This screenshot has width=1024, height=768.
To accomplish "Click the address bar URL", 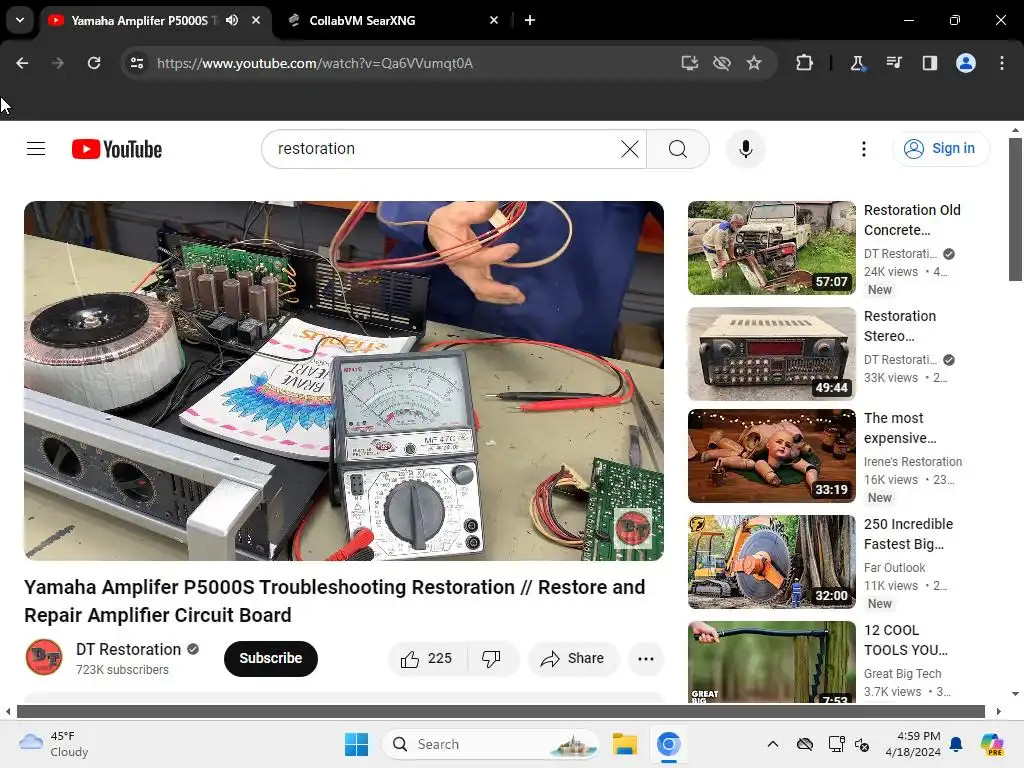I will pyautogui.click(x=315, y=63).
